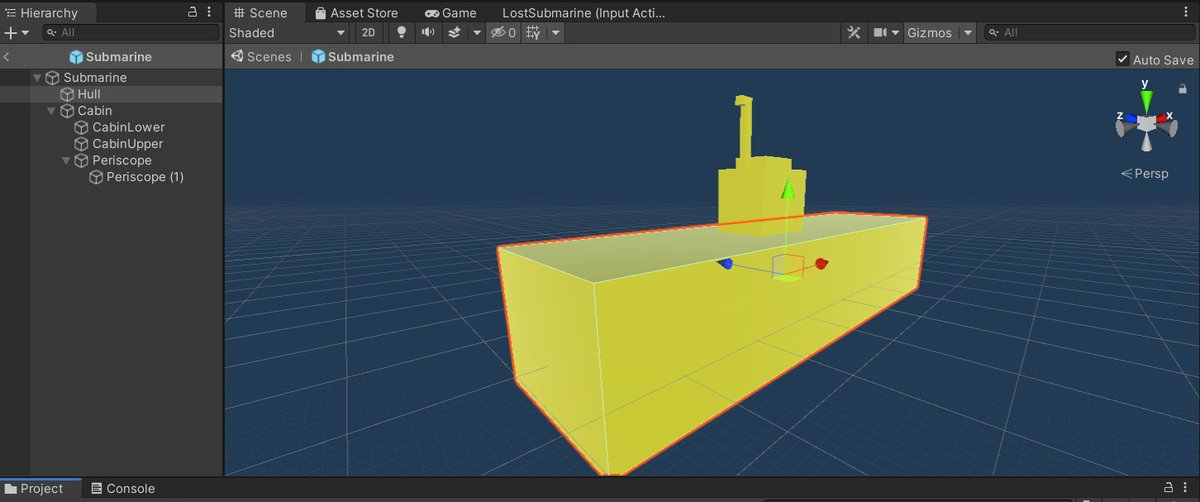
Task: Open the scene camera settings icon
Action: (x=880, y=33)
